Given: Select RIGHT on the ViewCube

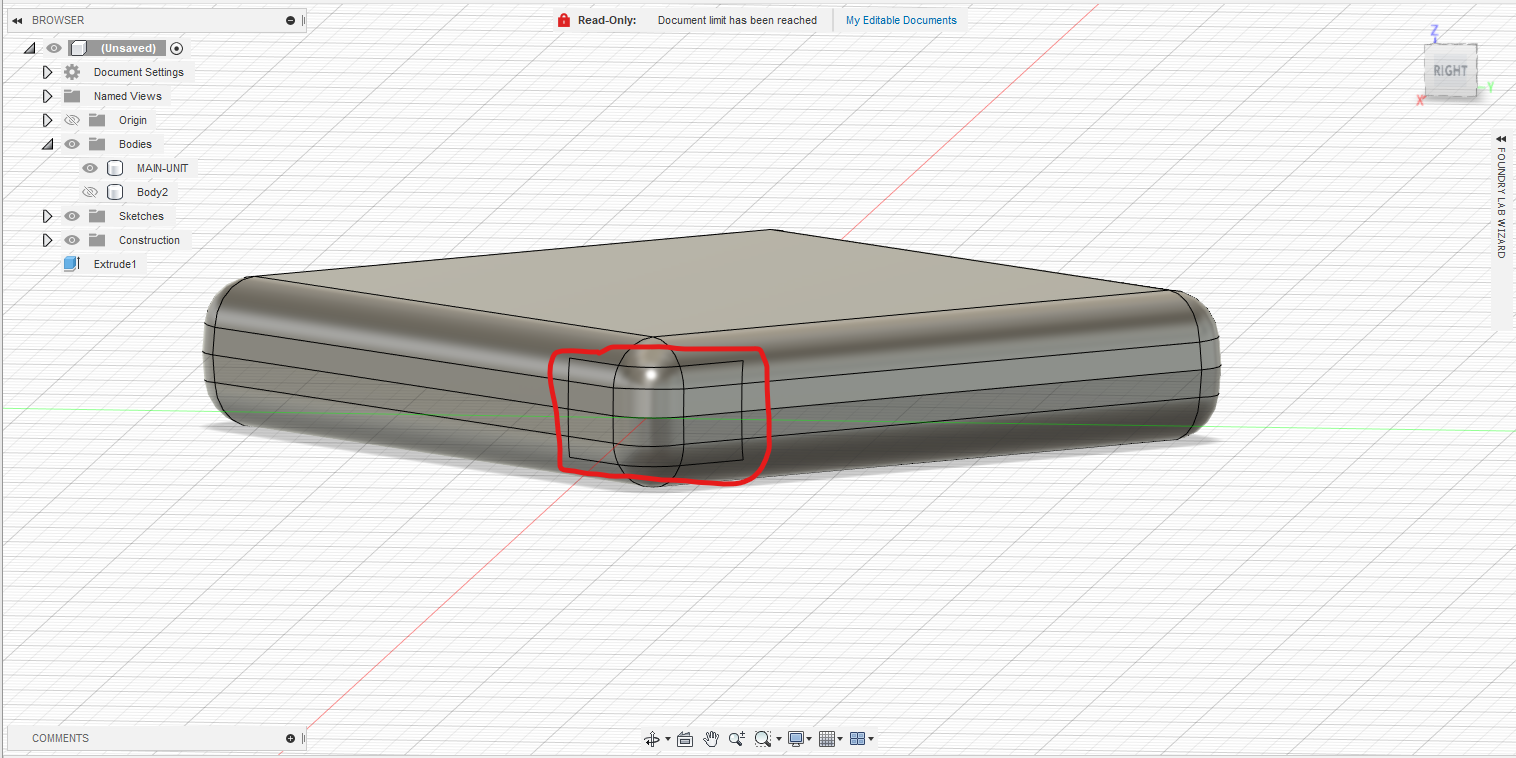Looking at the screenshot, I should pos(1450,71).
